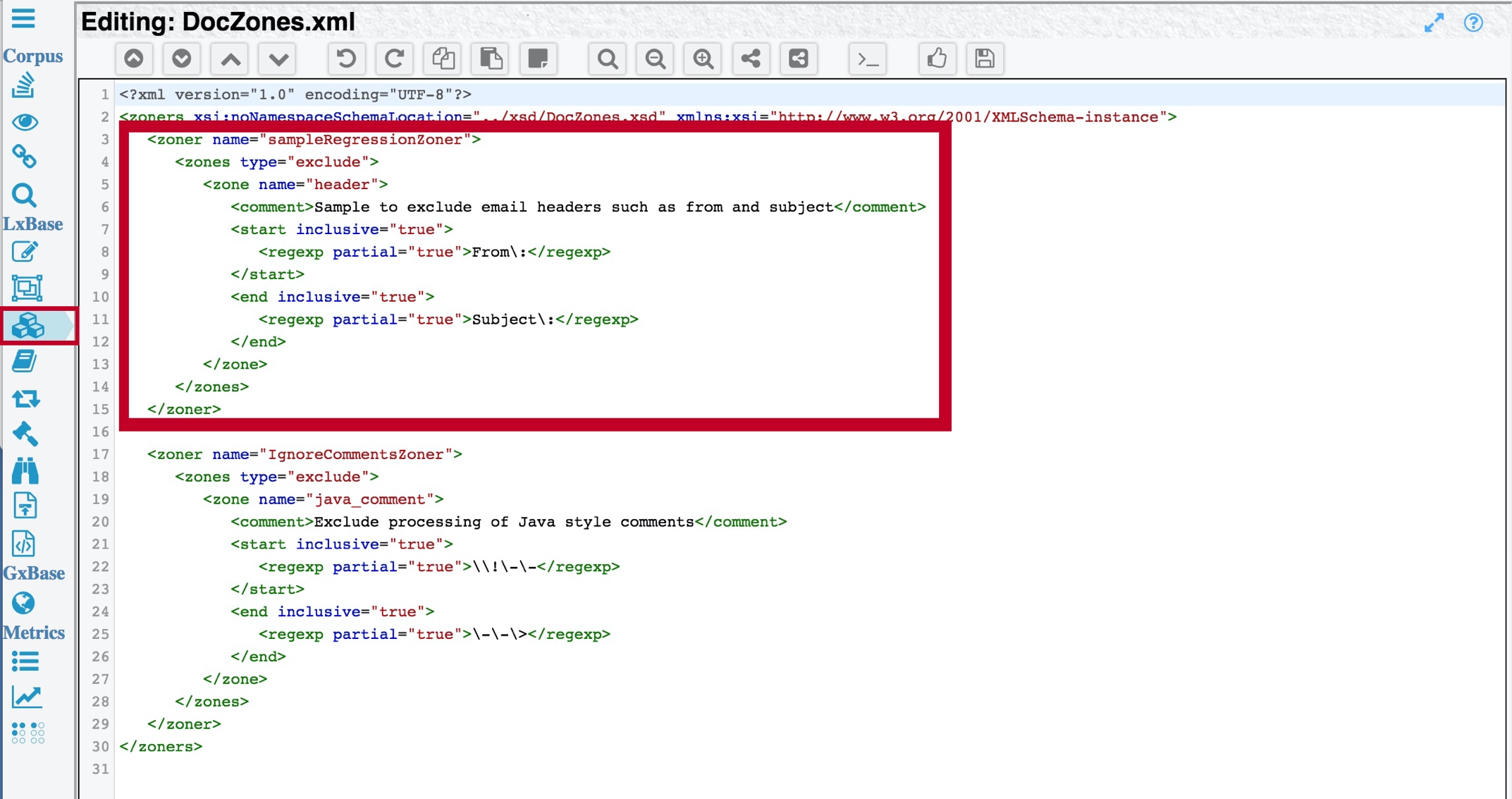Expand code with the down chevron button
The height and width of the screenshot is (799, 1512).
pyautogui.click(x=276, y=59)
